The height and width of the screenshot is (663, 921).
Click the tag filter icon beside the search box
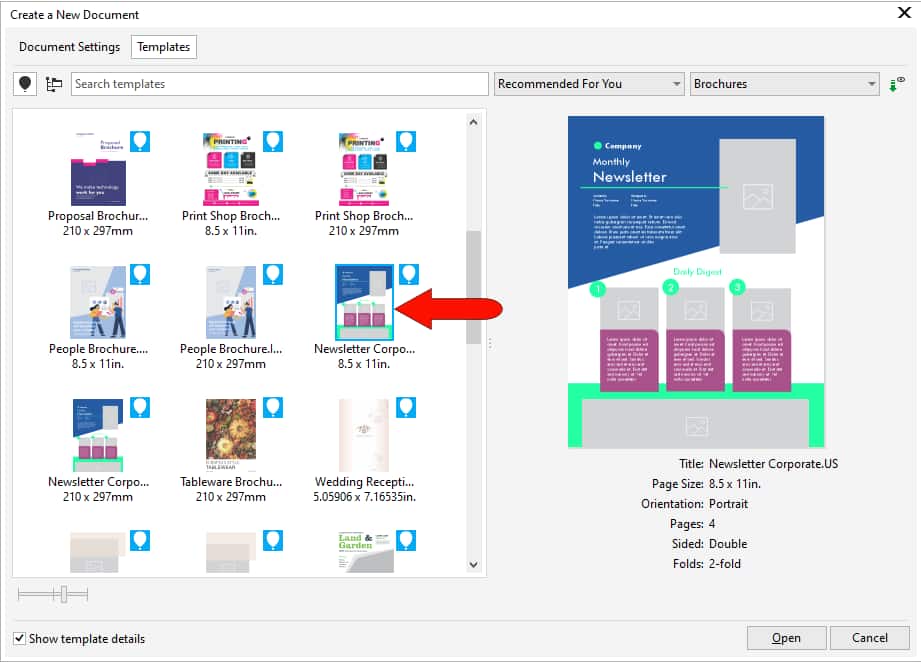pyautogui.click(x=24, y=83)
